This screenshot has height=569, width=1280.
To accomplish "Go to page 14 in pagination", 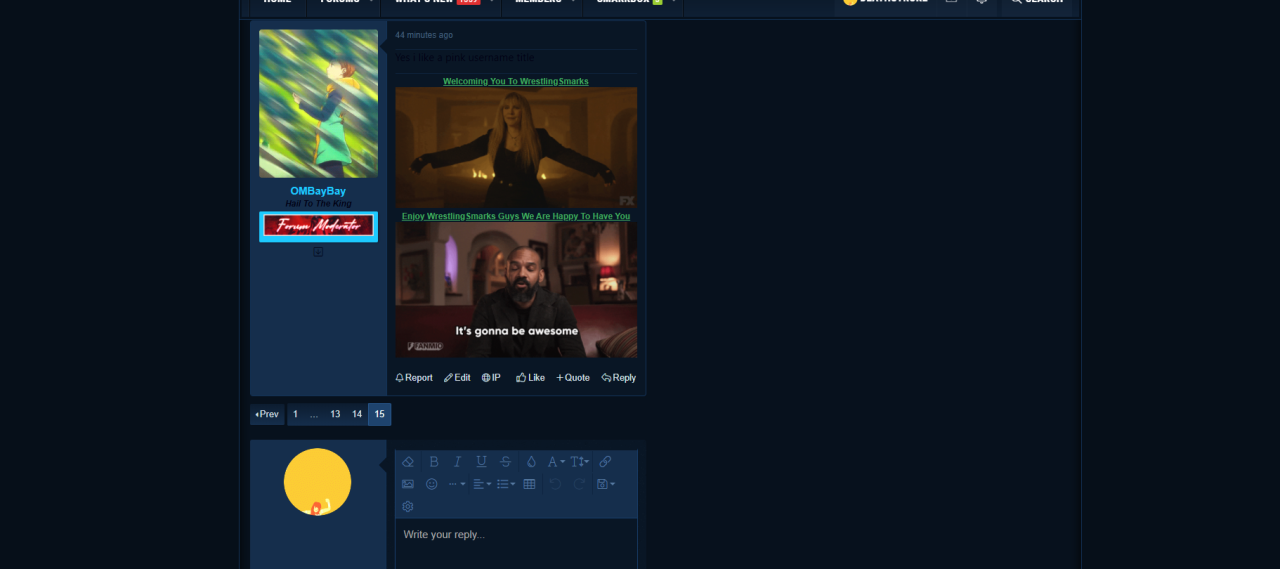I will [x=357, y=414].
